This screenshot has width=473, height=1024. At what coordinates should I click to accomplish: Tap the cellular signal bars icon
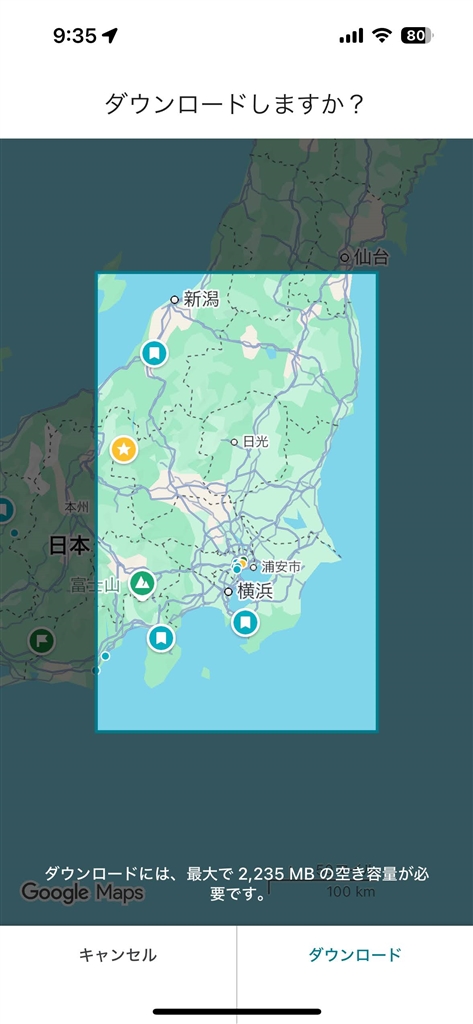click(351, 36)
